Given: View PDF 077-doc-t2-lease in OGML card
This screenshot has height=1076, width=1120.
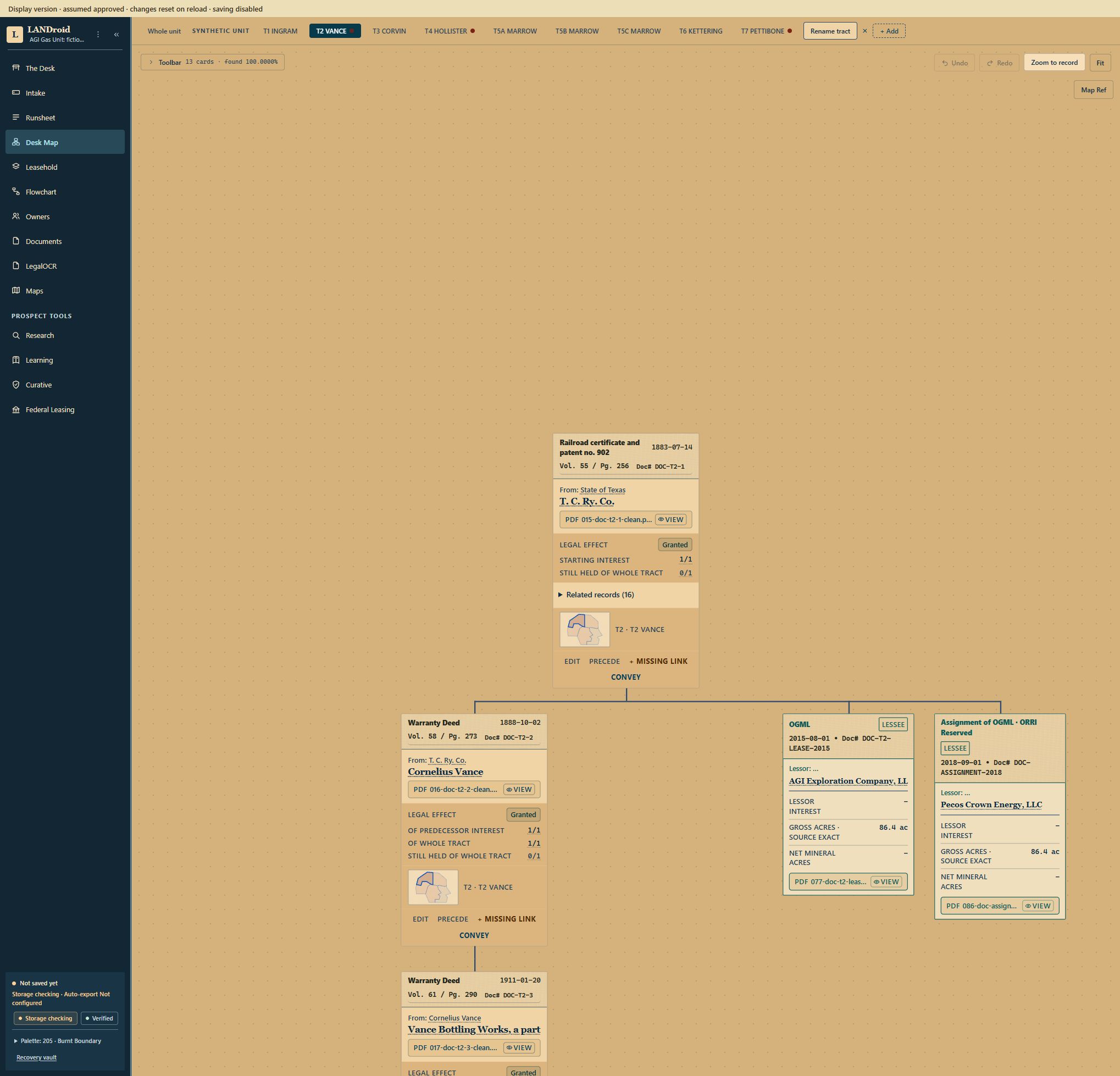Looking at the screenshot, I should (886, 881).
